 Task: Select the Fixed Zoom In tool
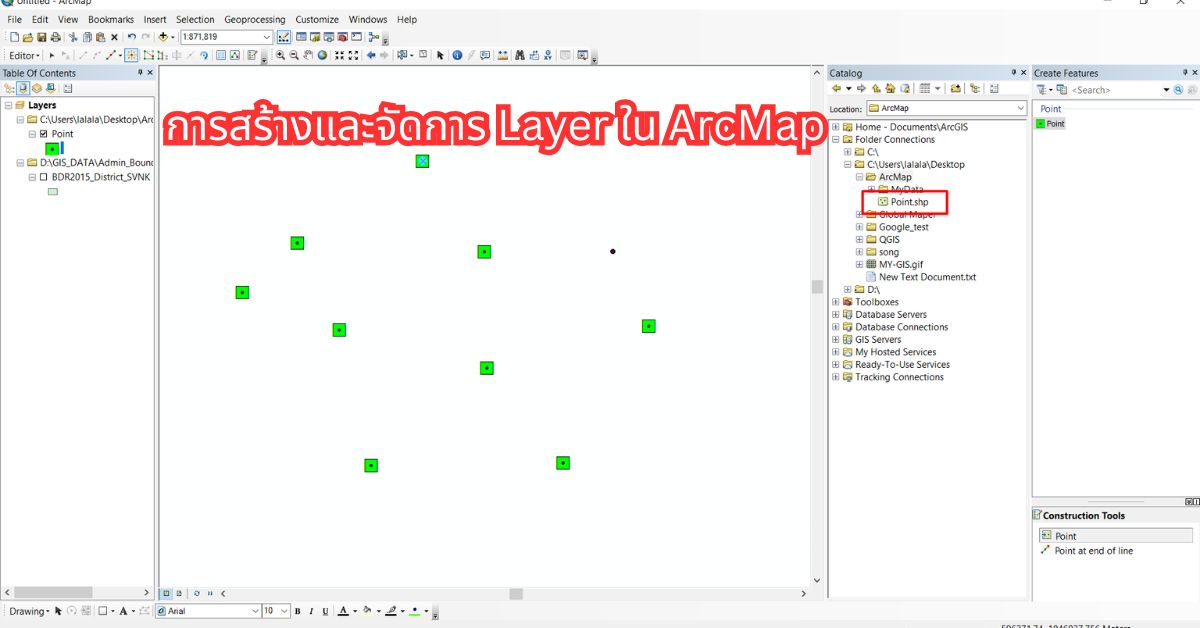tap(339, 55)
